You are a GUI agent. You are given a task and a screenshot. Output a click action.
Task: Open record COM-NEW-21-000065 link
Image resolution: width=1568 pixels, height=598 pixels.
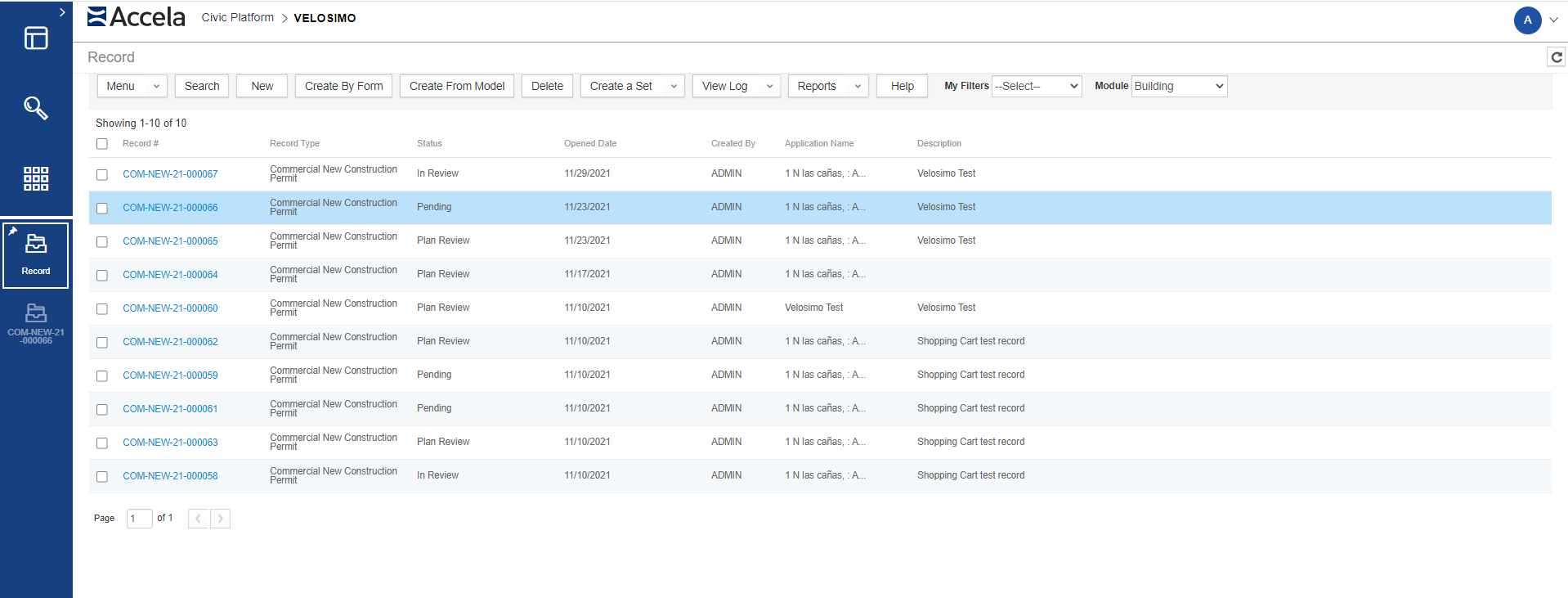click(170, 241)
